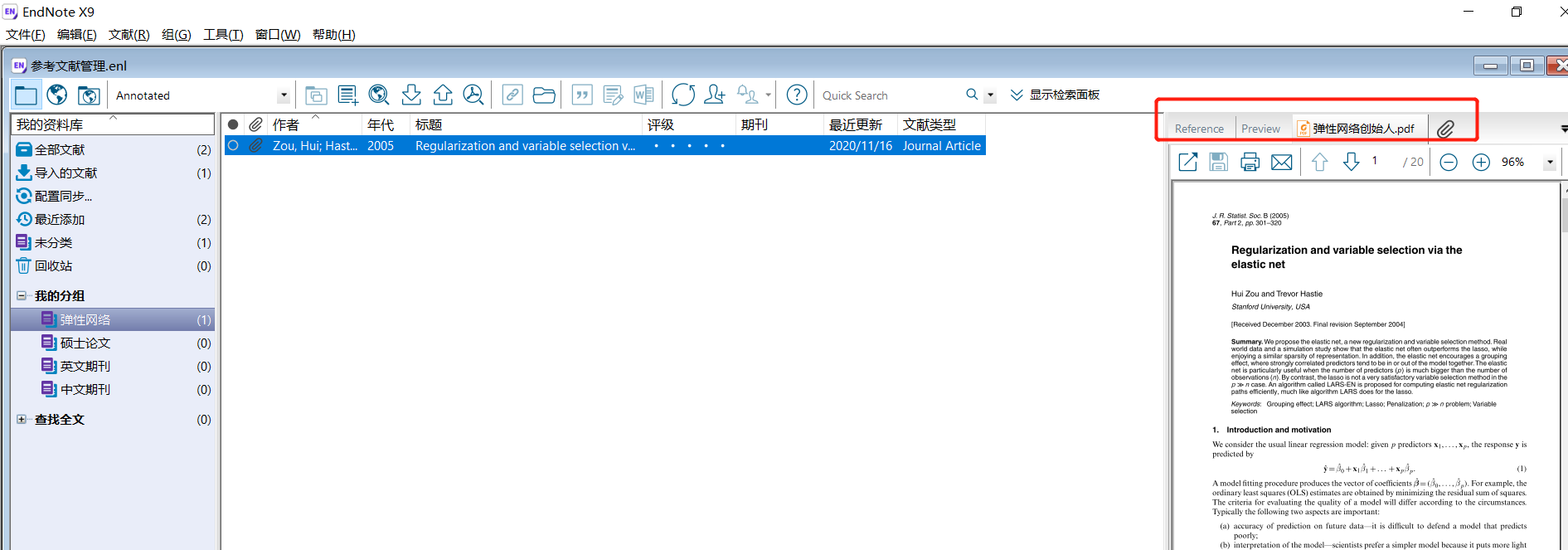Toggle read status circle of Zou, Hui reference
Viewport: 1568px width, 550px height.
pos(233,145)
